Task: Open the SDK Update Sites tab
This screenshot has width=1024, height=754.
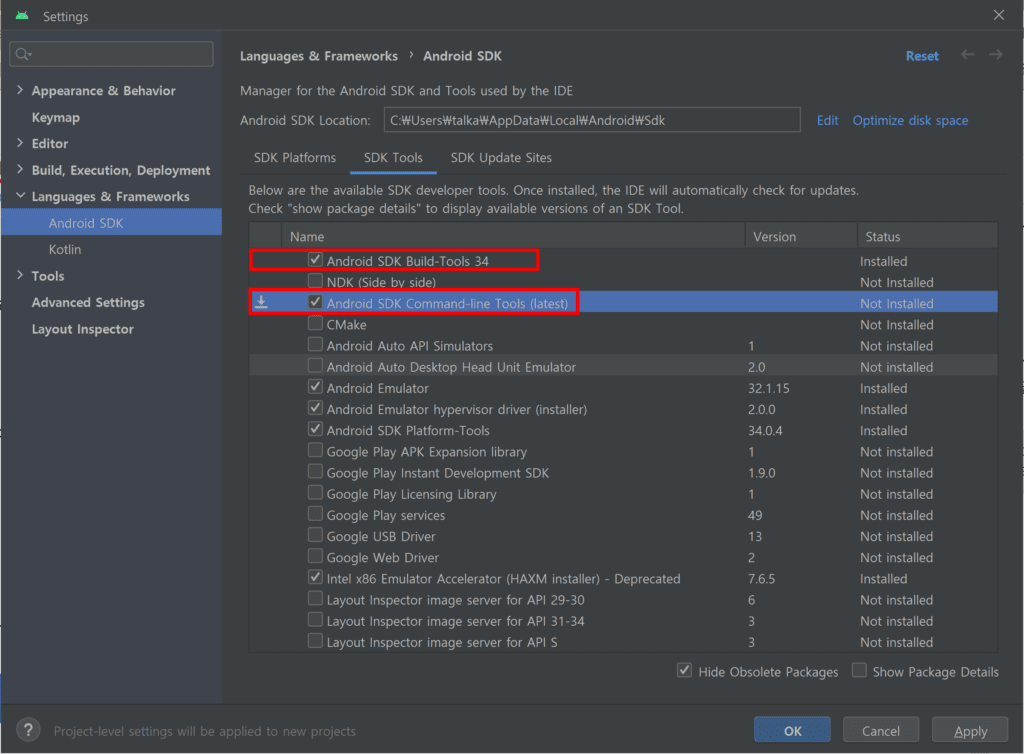Action: 501,158
